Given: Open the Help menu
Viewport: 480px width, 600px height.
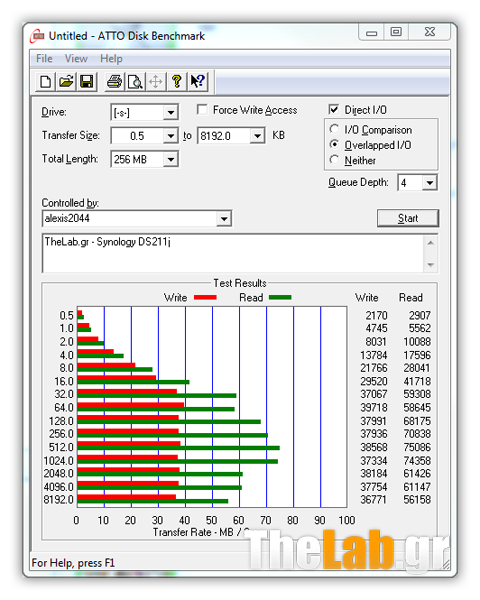Looking at the screenshot, I should coord(111,59).
